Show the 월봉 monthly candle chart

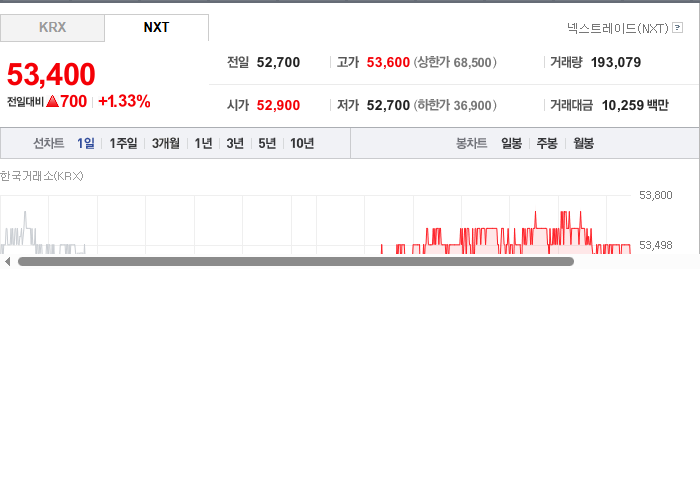pyautogui.click(x=583, y=143)
